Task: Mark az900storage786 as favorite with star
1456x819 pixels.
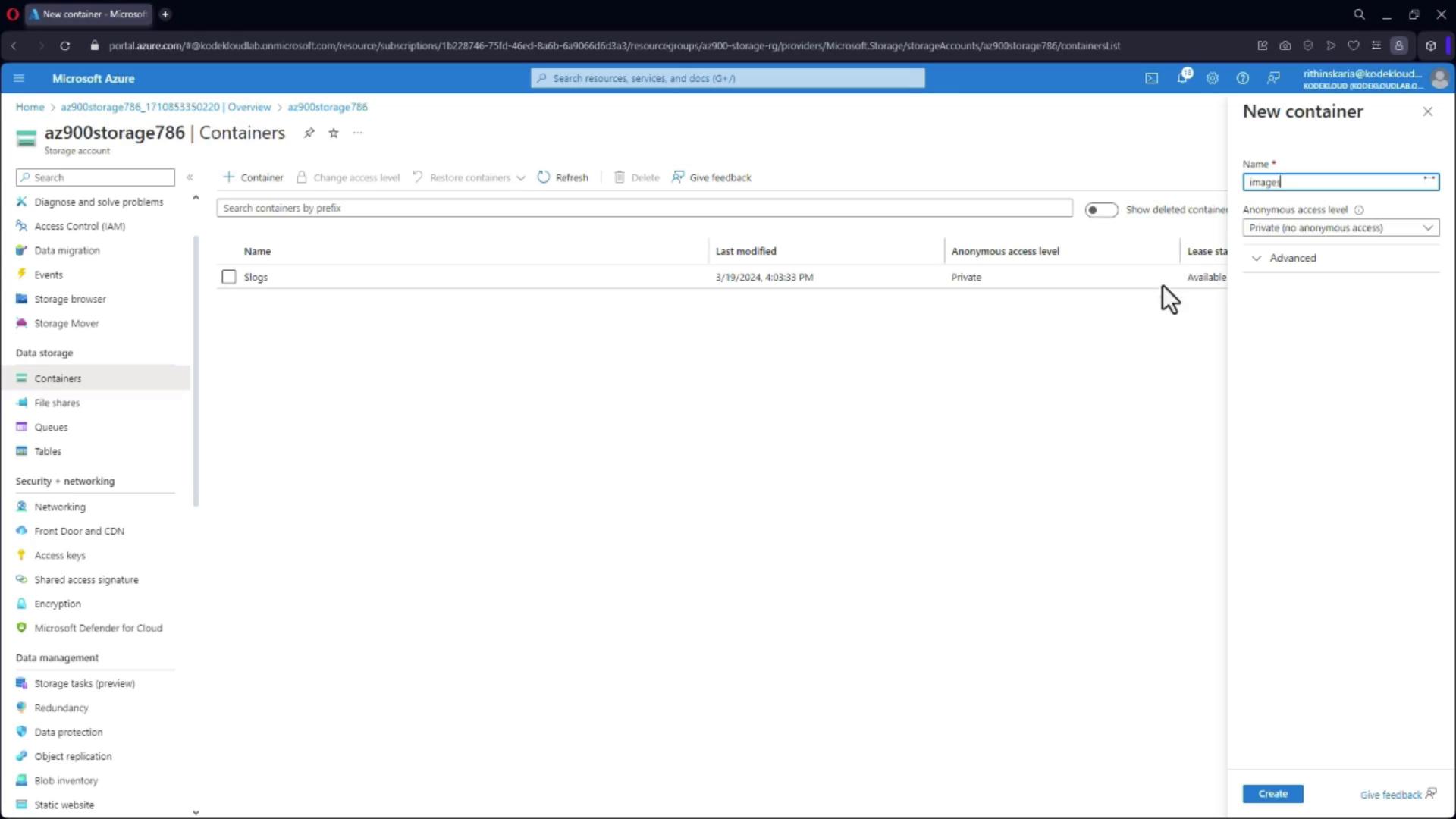Action: 333,133
